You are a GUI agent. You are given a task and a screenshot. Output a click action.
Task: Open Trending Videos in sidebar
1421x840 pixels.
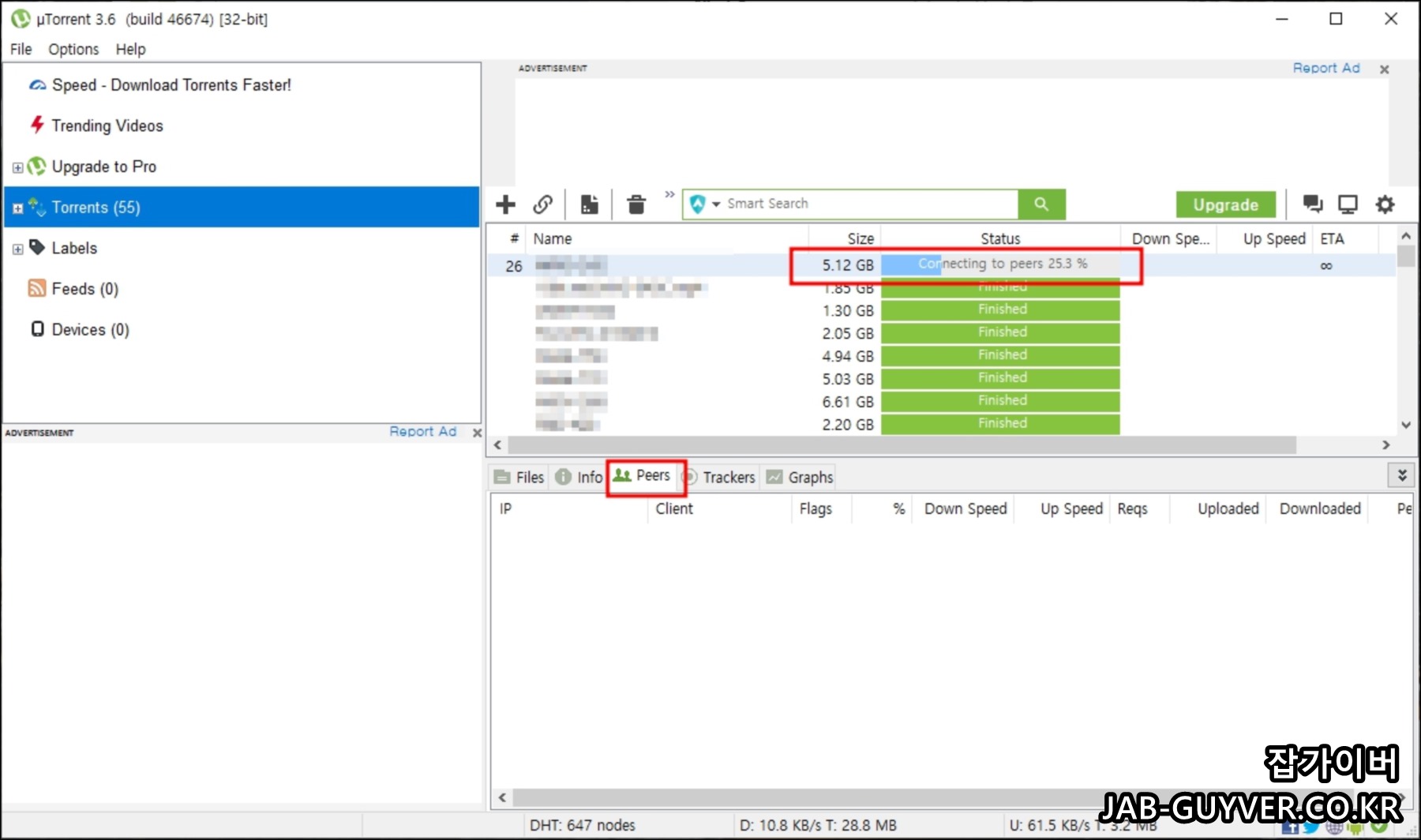coord(107,126)
